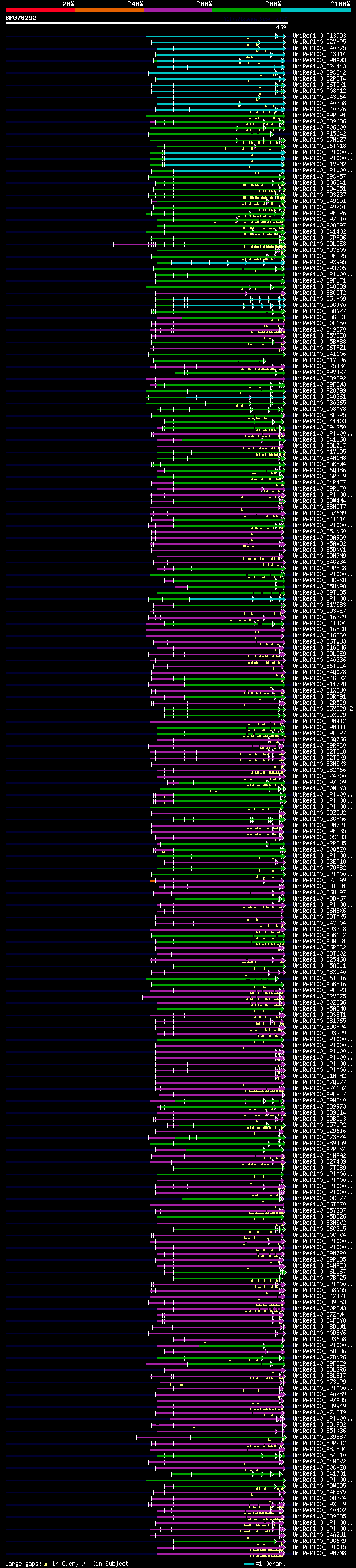Select label UniRef100_C9ZT09
Viewport: 356px width, 1568px height.
(319, 782)
